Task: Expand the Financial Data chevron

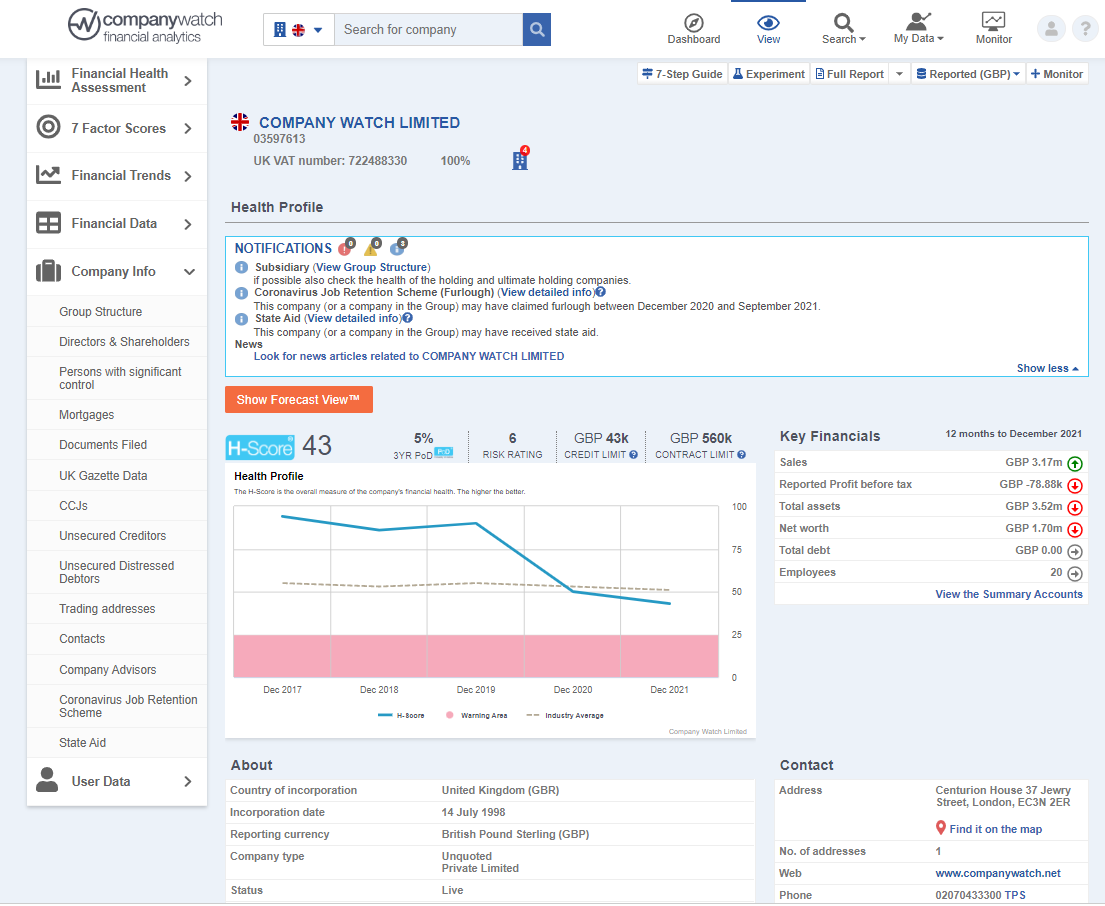Action: 188,224
